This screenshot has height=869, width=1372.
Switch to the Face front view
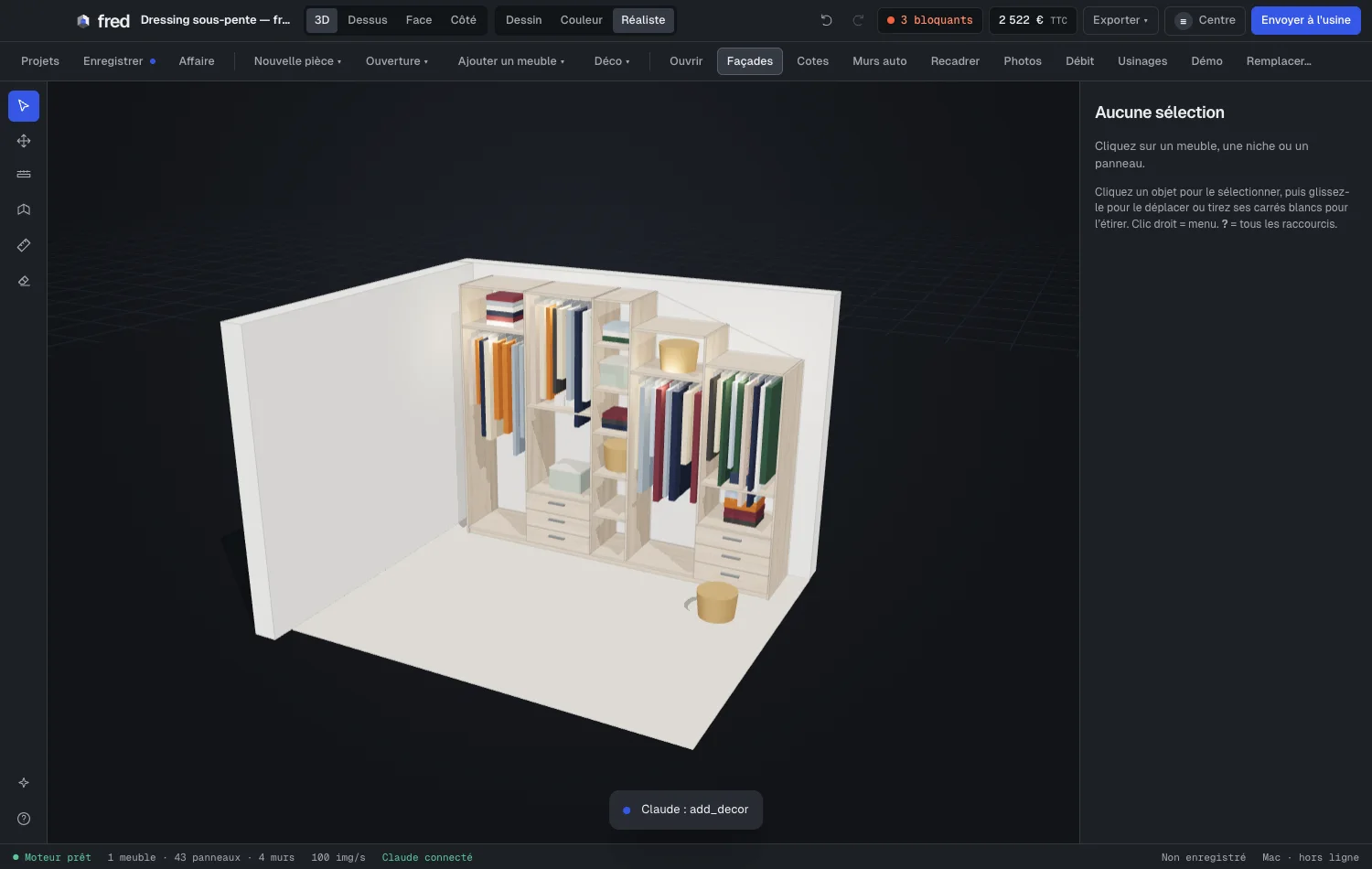419,20
